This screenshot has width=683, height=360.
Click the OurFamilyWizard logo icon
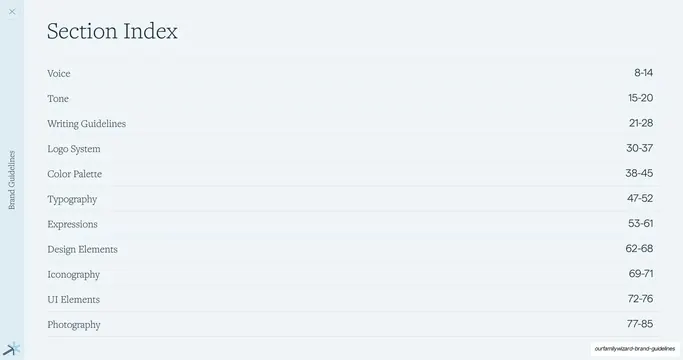[12, 349]
